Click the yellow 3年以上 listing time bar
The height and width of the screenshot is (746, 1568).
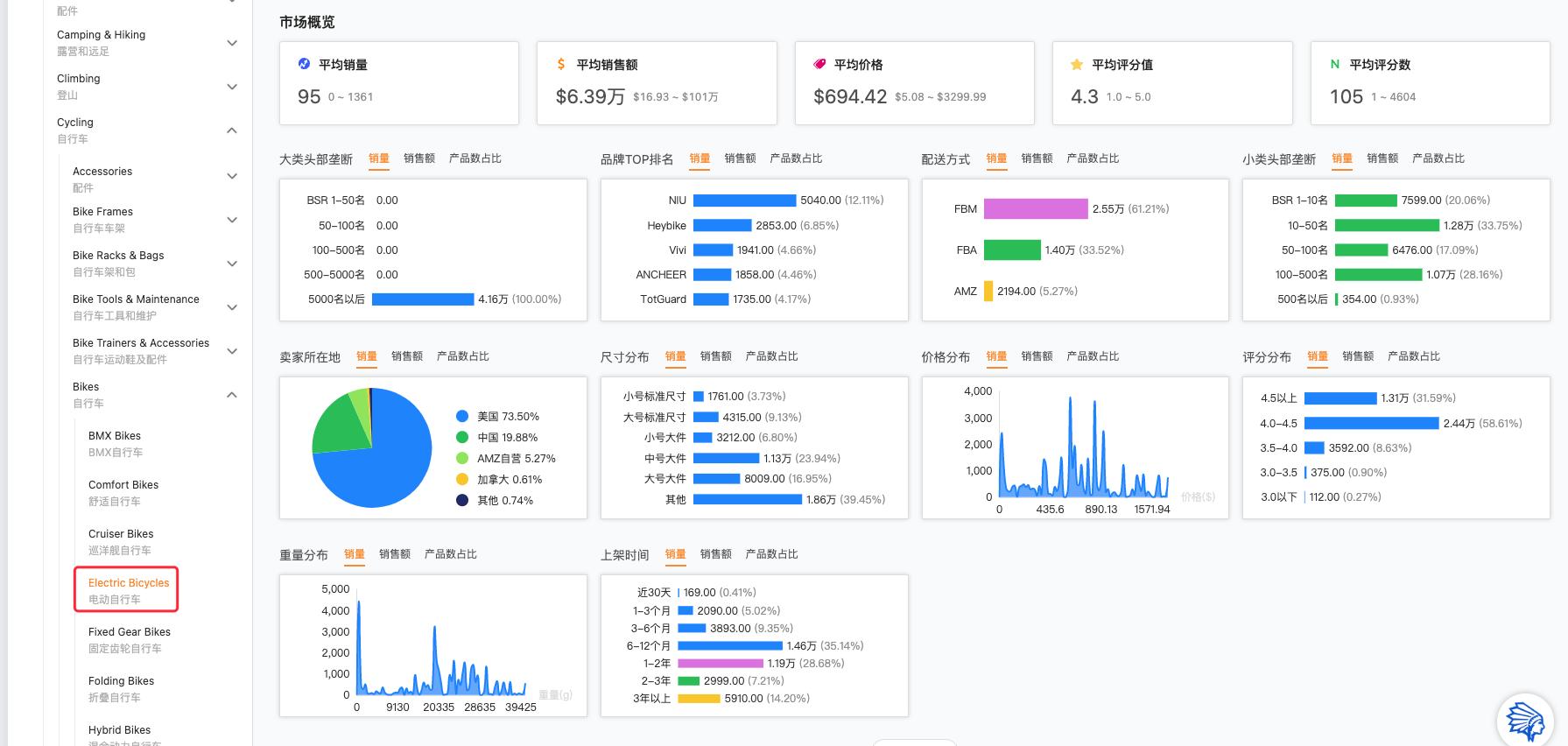[x=699, y=698]
